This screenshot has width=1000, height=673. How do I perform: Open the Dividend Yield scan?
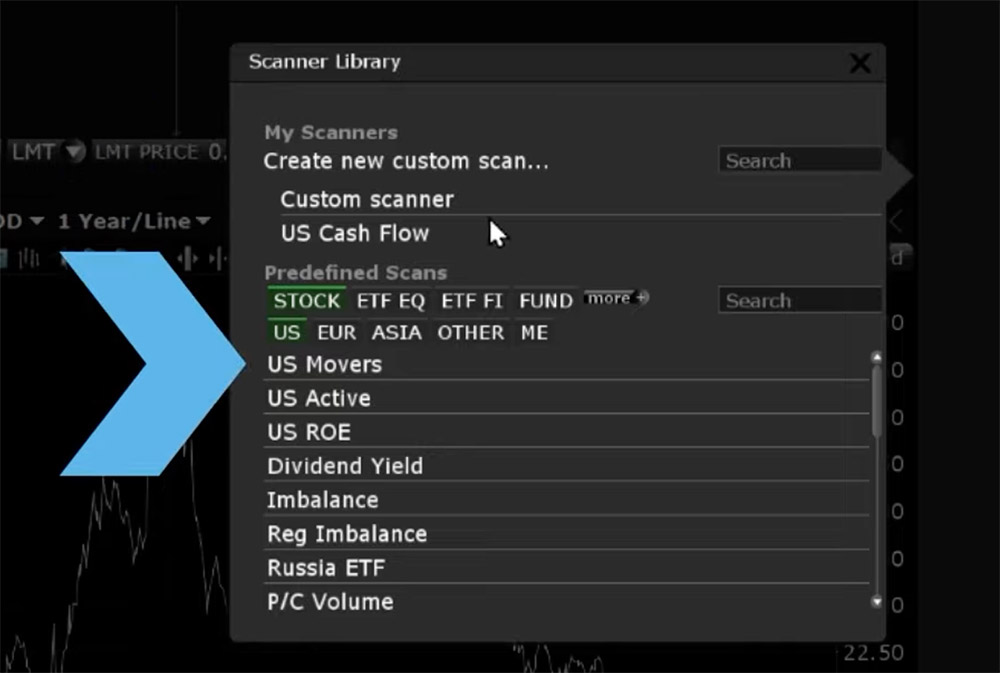pos(345,466)
